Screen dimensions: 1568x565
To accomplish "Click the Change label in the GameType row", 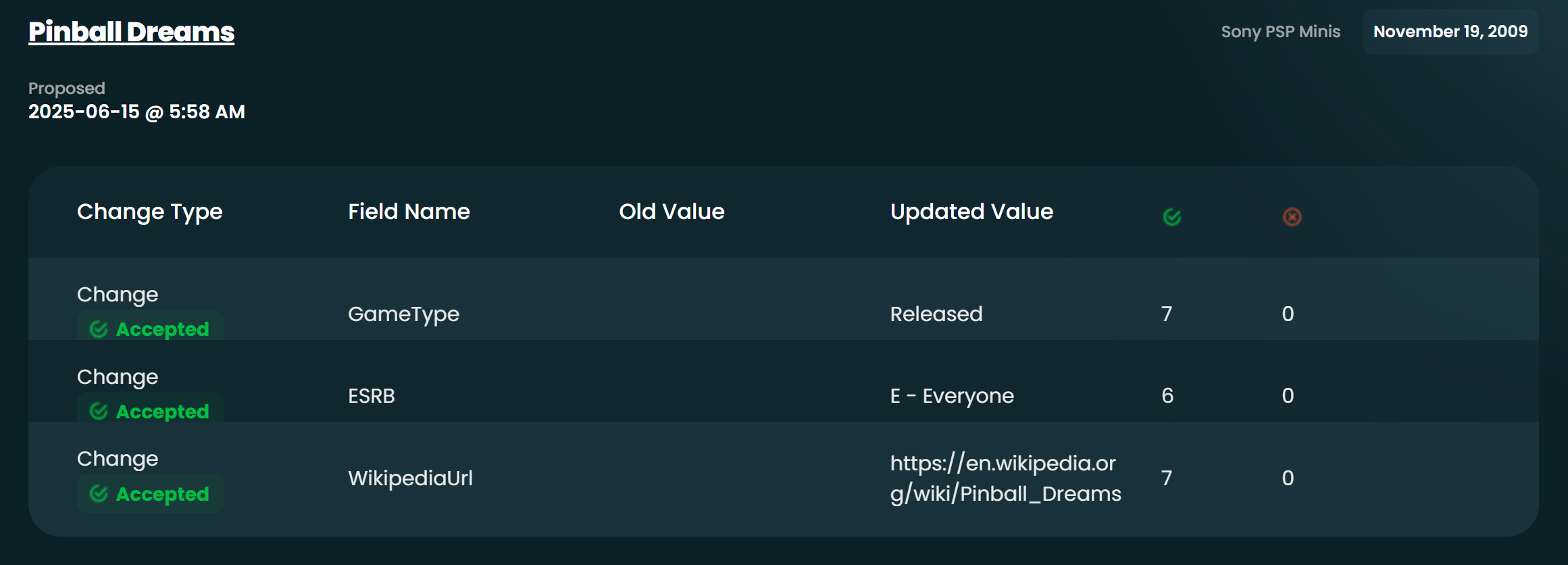I will (x=118, y=295).
